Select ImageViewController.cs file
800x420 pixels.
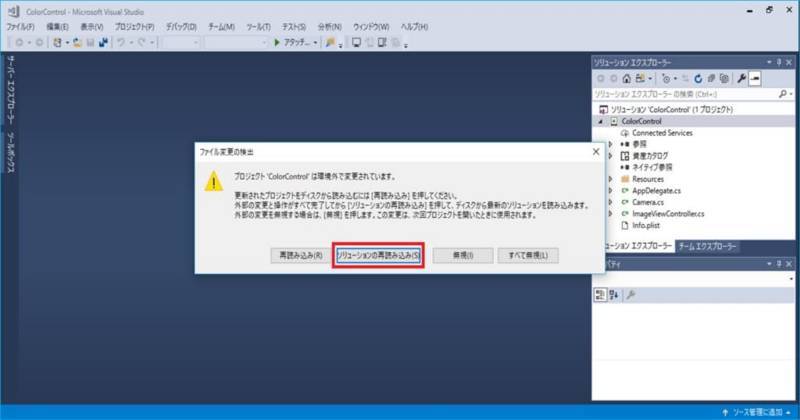click(x=668, y=214)
